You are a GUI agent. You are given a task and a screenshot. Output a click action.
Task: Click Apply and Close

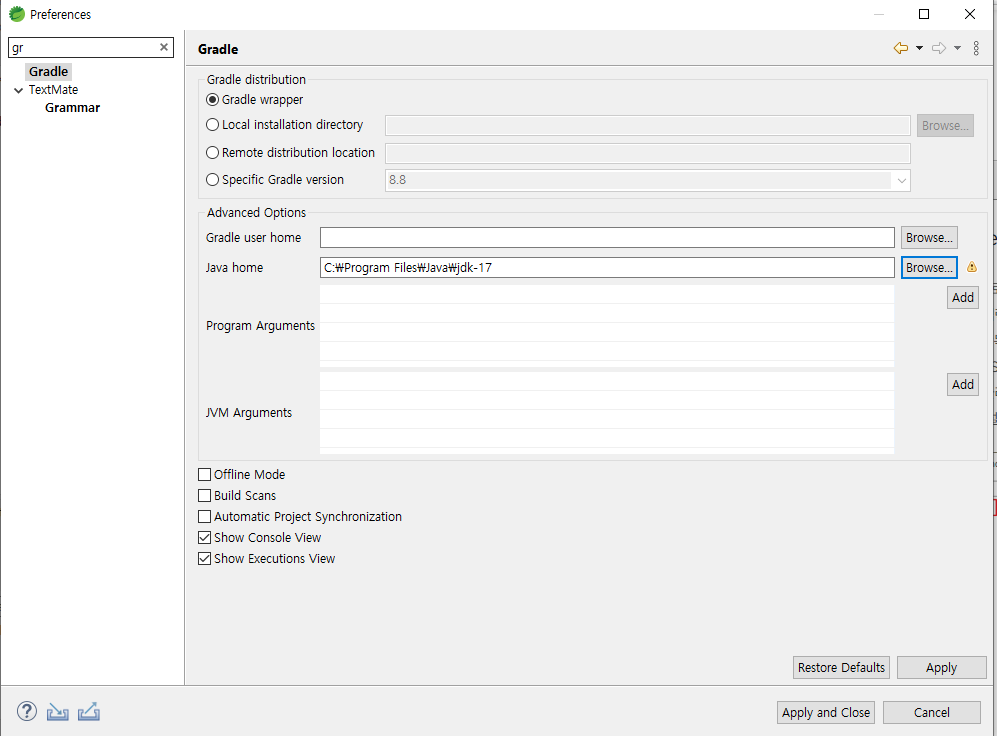[x=826, y=712]
